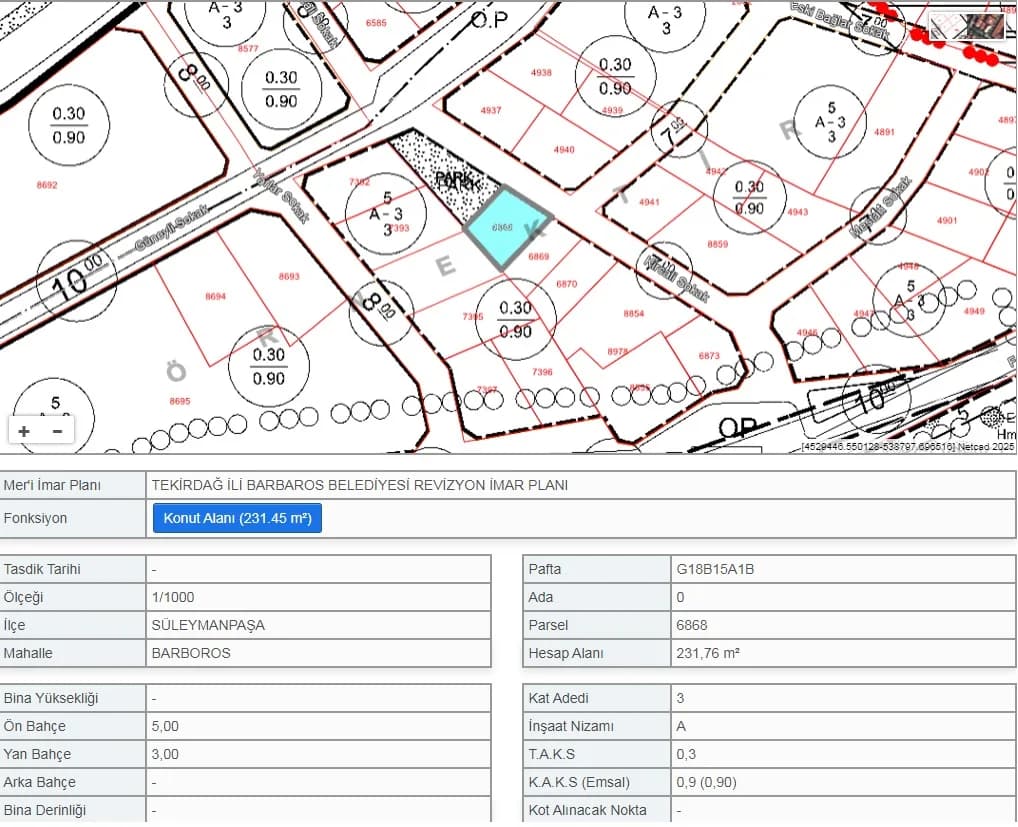Click the Pafta value G18B15A1B
This screenshot has width=1018, height=827.
point(715,569)
